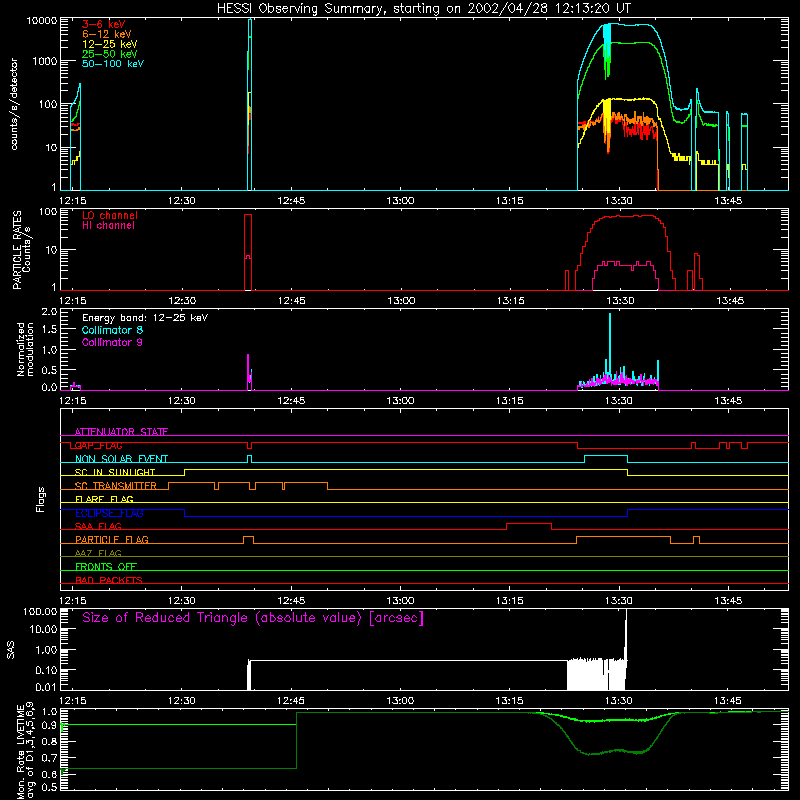Viewport: 800px width, 800px height.
Task: Click the Normalized modulation axis label
Action: (x=25, y=349)
